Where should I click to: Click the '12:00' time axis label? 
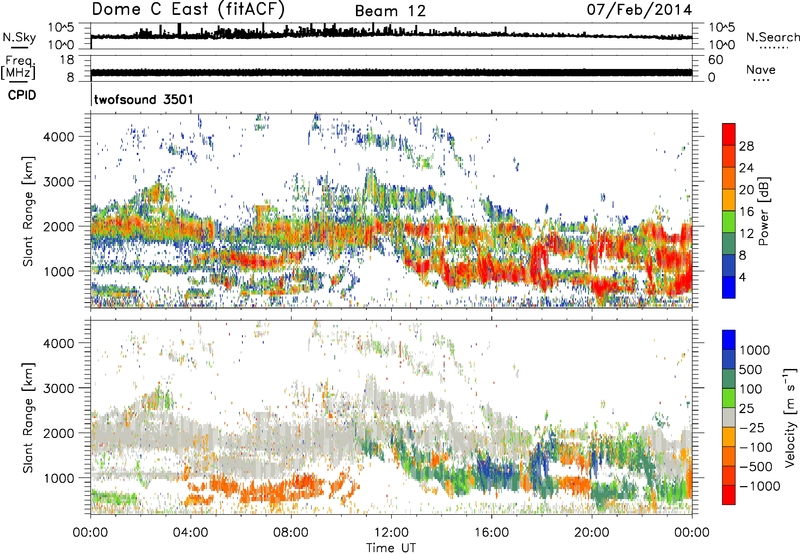(391, 533)
